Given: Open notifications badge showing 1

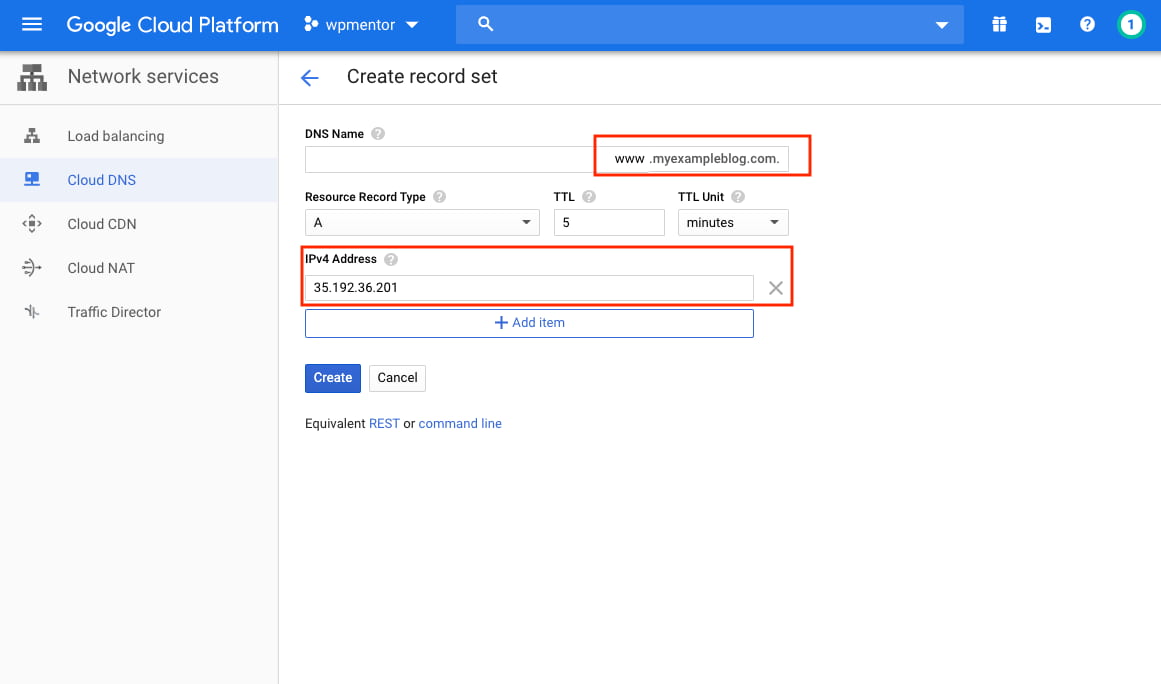Looking at the screenshot, I should 1131,24.
